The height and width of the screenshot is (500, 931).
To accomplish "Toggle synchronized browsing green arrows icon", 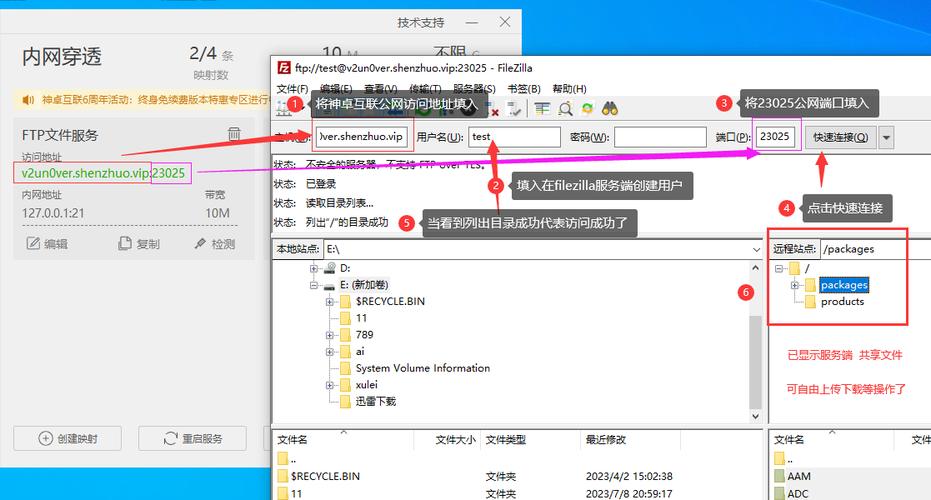I will (587, 109).
